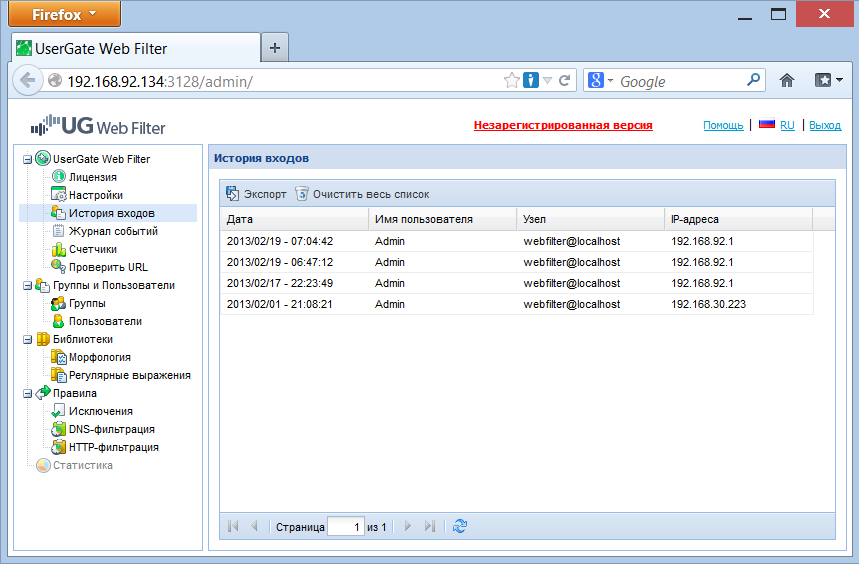Viewport: 859px width, 564px height.
Task: Click the Морфология library icon
Action: [59, 357]
